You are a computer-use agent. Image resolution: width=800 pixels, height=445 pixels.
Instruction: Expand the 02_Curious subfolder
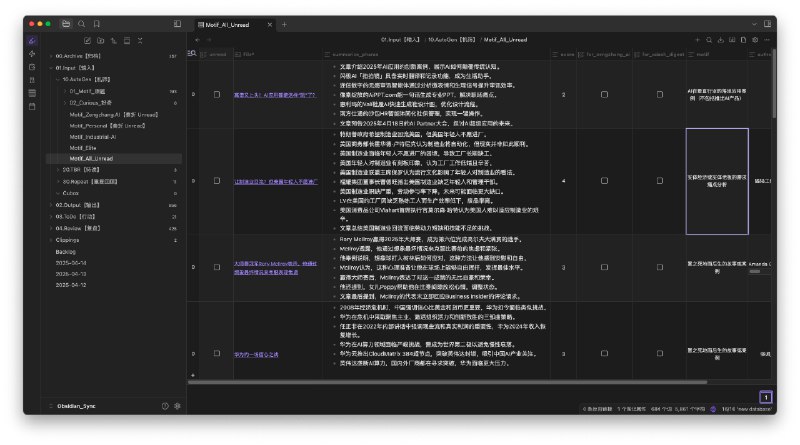65,103
